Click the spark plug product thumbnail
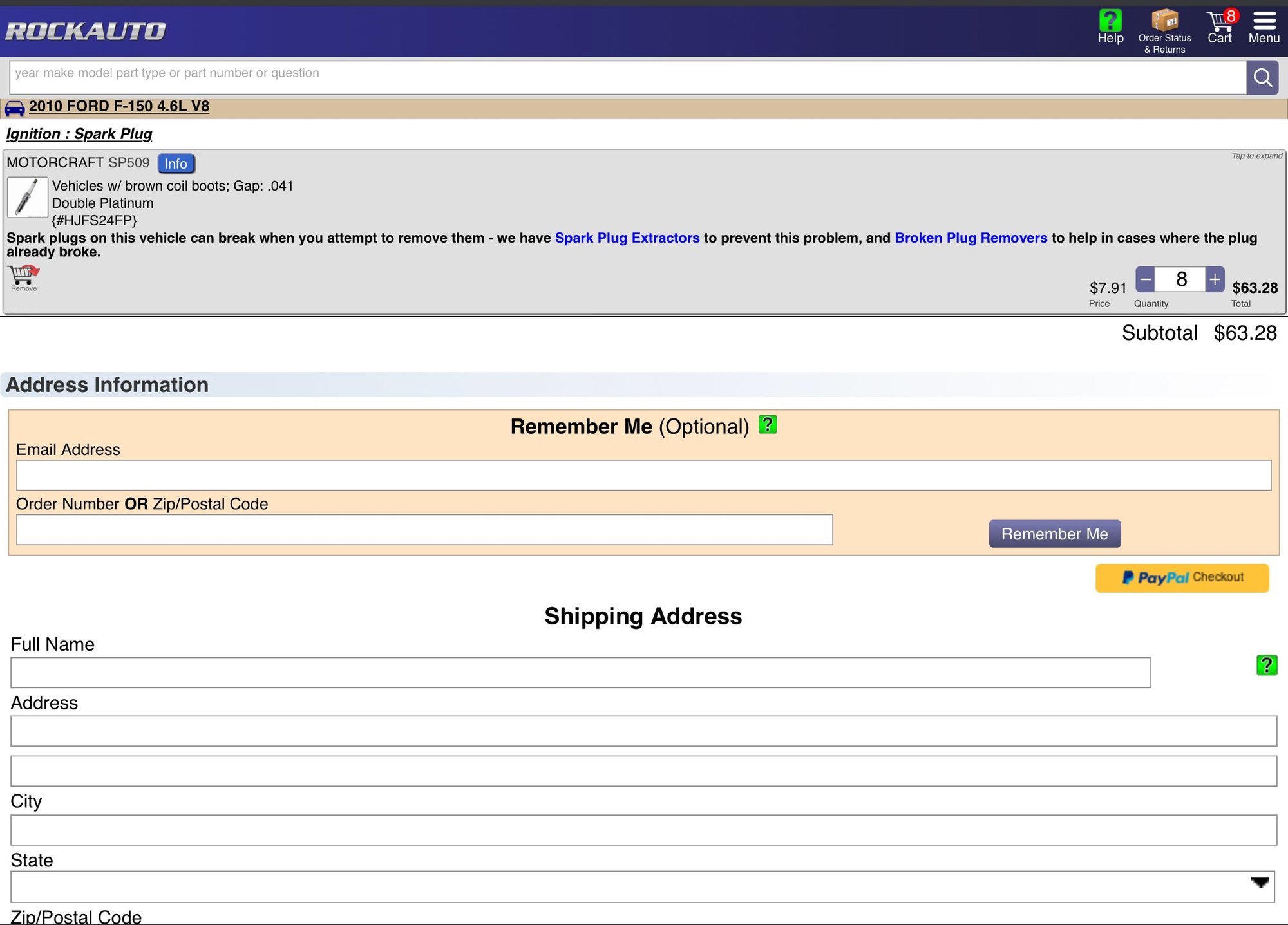 (27, 197)
